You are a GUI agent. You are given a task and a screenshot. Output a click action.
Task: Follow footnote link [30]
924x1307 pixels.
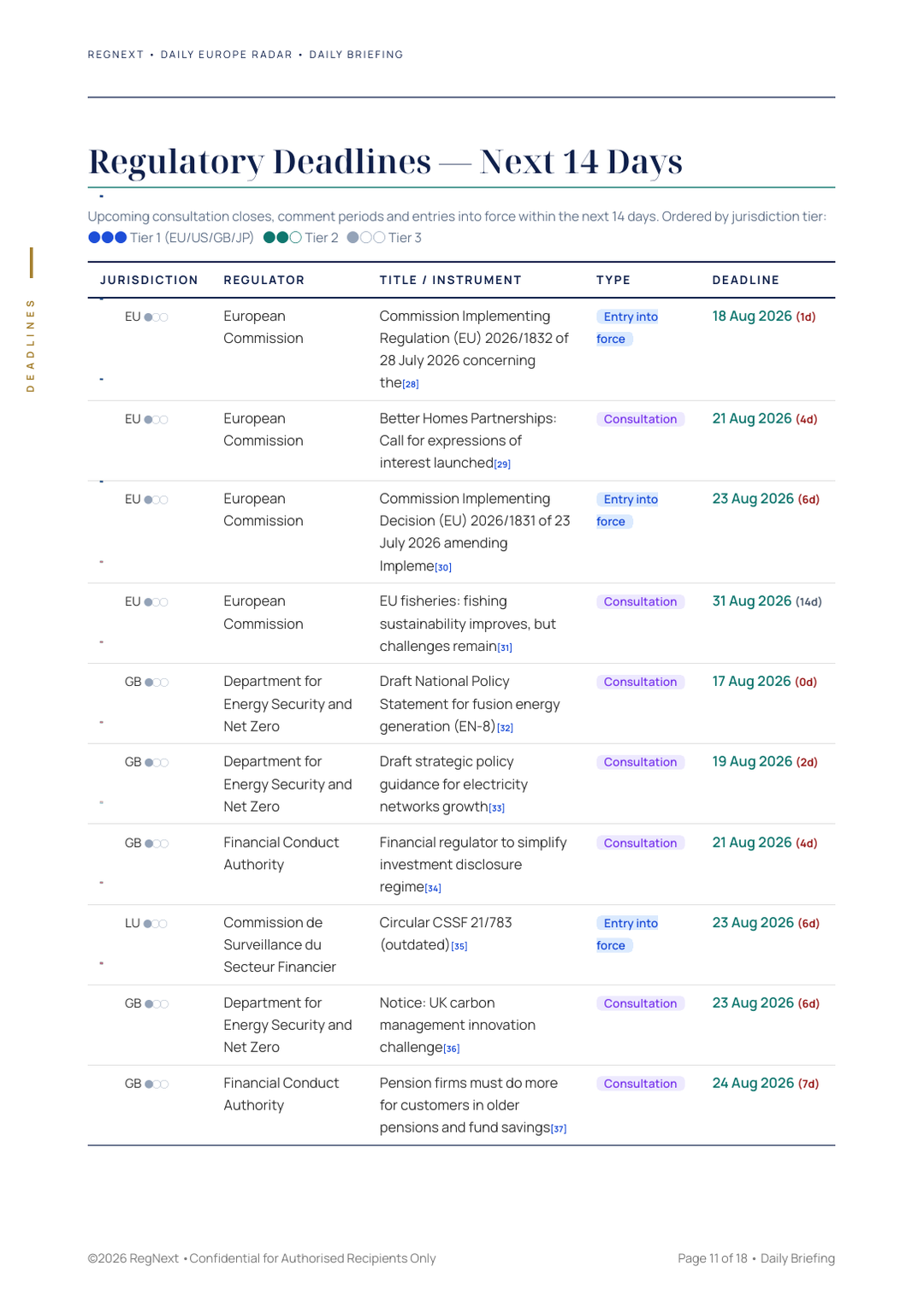[x=443, y=567]
